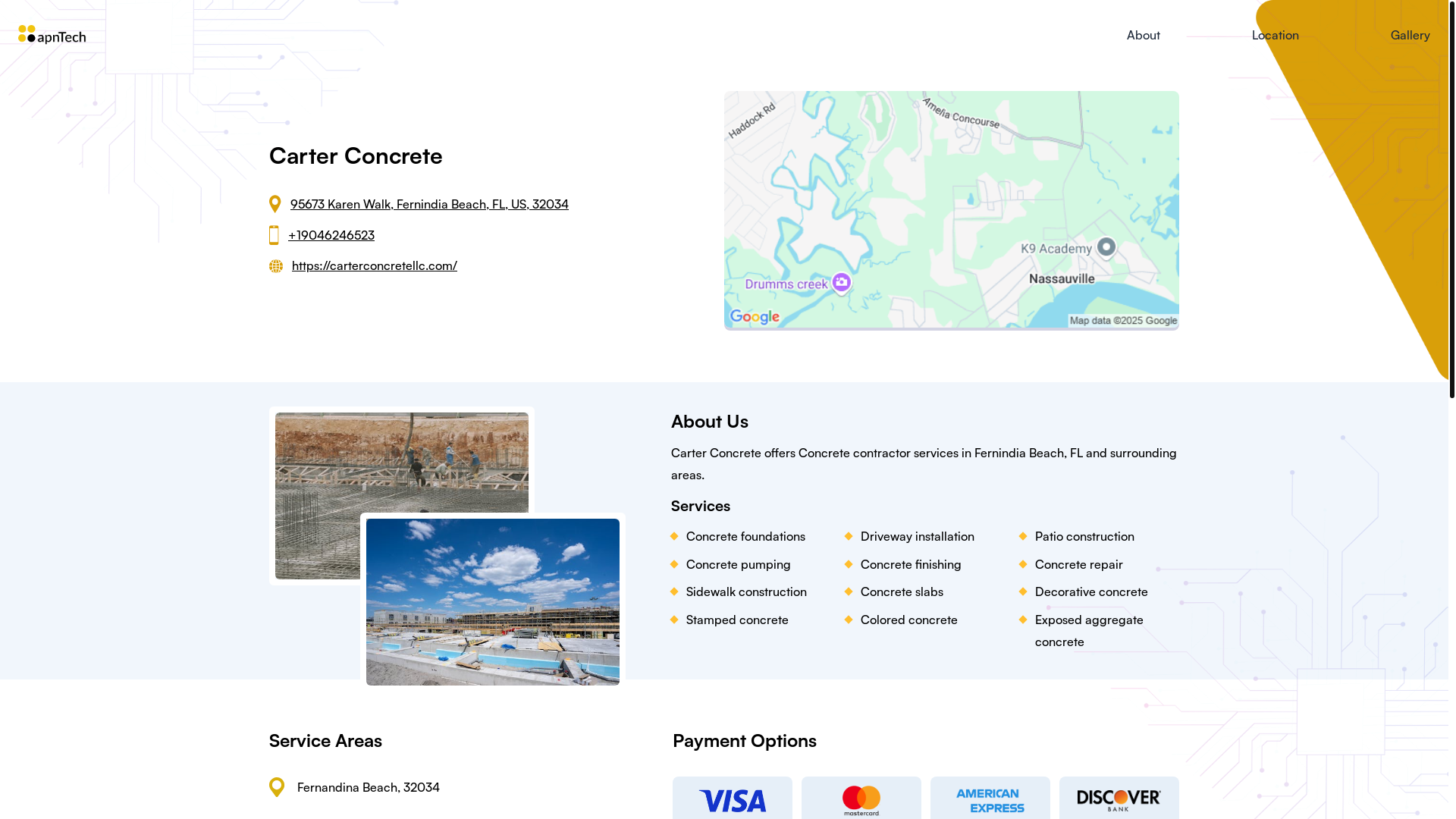Click the Patio construction service item
The image size is (1456, 819).
[1084, 536]
